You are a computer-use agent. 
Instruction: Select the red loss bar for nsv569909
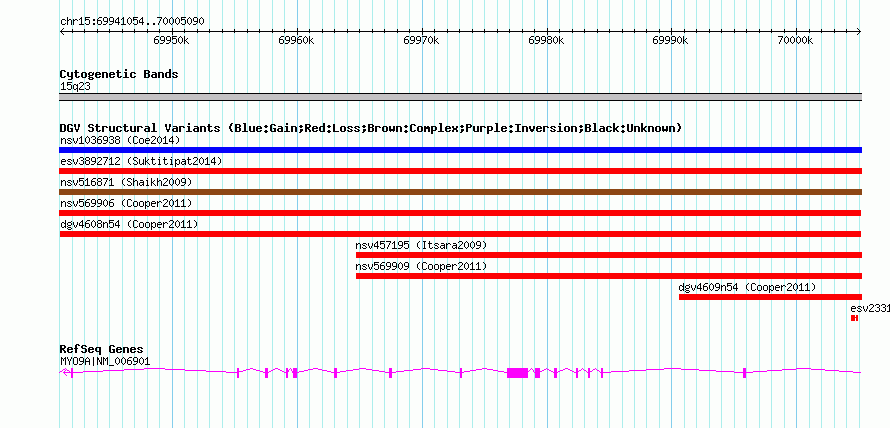pos(608,276)
